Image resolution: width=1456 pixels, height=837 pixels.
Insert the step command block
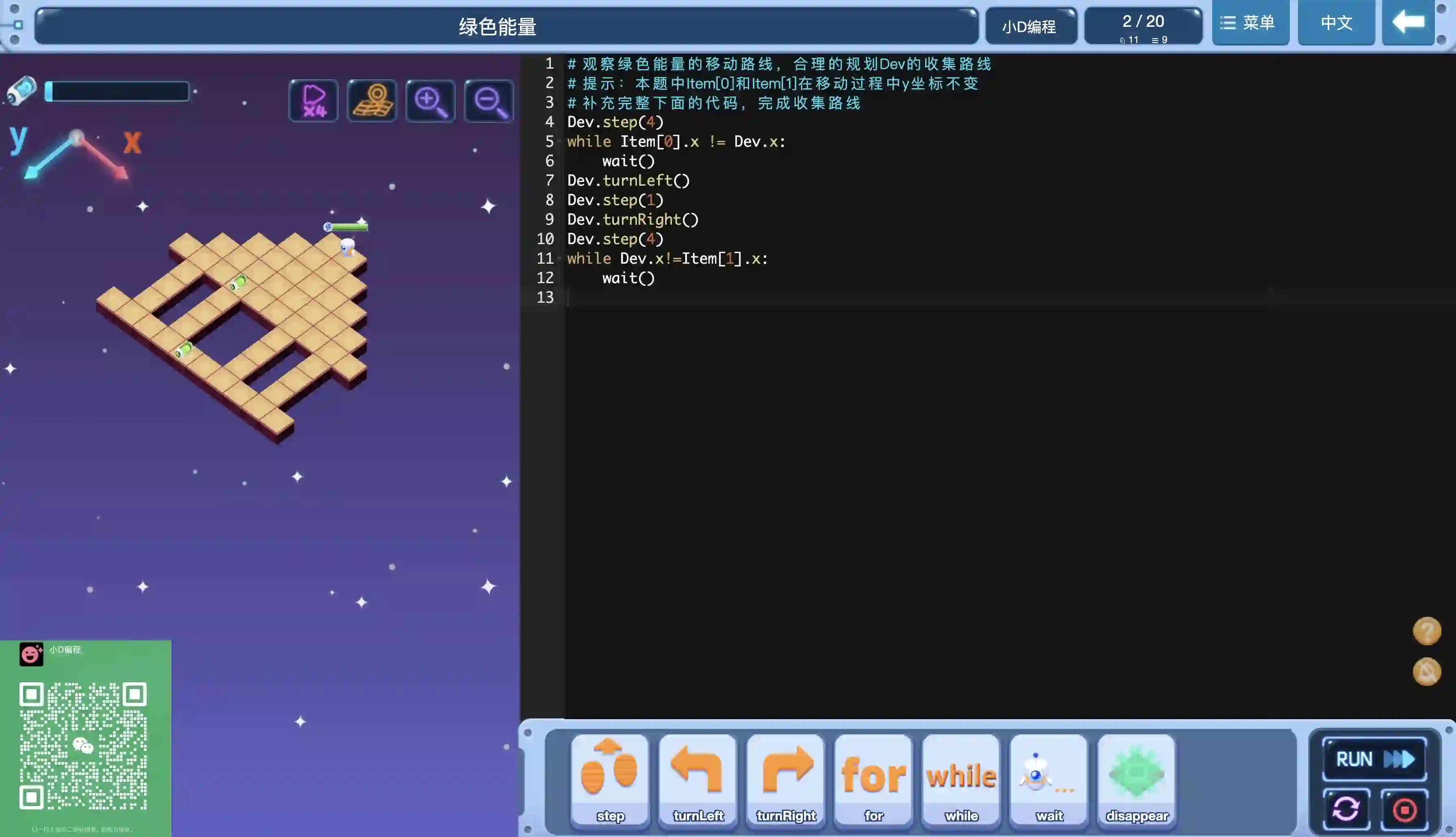coord(610,778)
